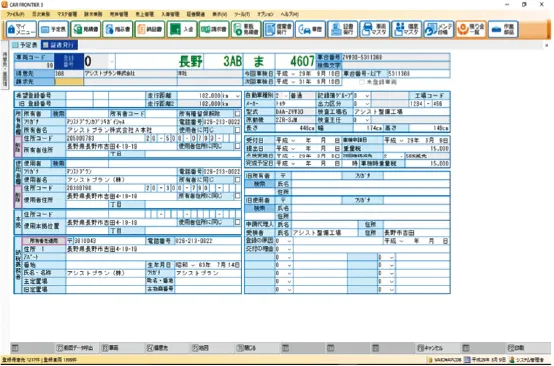Open the 入金 payment toolbar button

pyautogui.click(x=182, y=29)
